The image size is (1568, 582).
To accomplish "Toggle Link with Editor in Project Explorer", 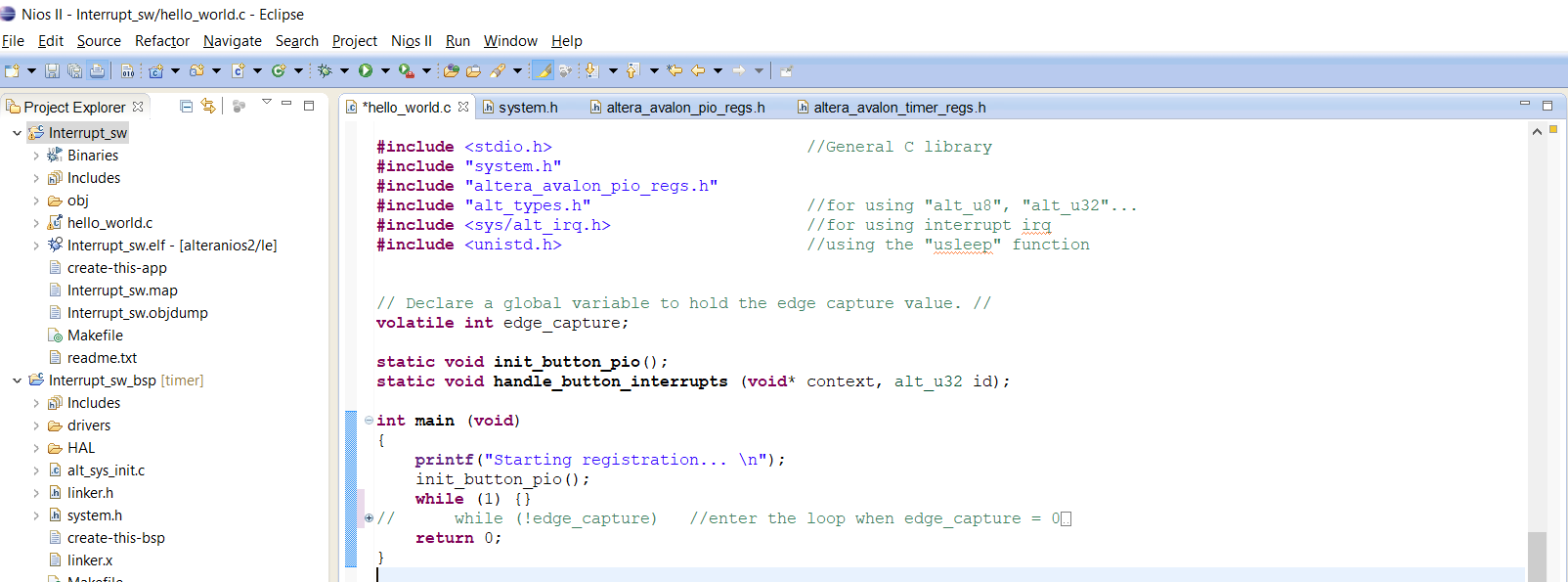I will coord(208,106).
